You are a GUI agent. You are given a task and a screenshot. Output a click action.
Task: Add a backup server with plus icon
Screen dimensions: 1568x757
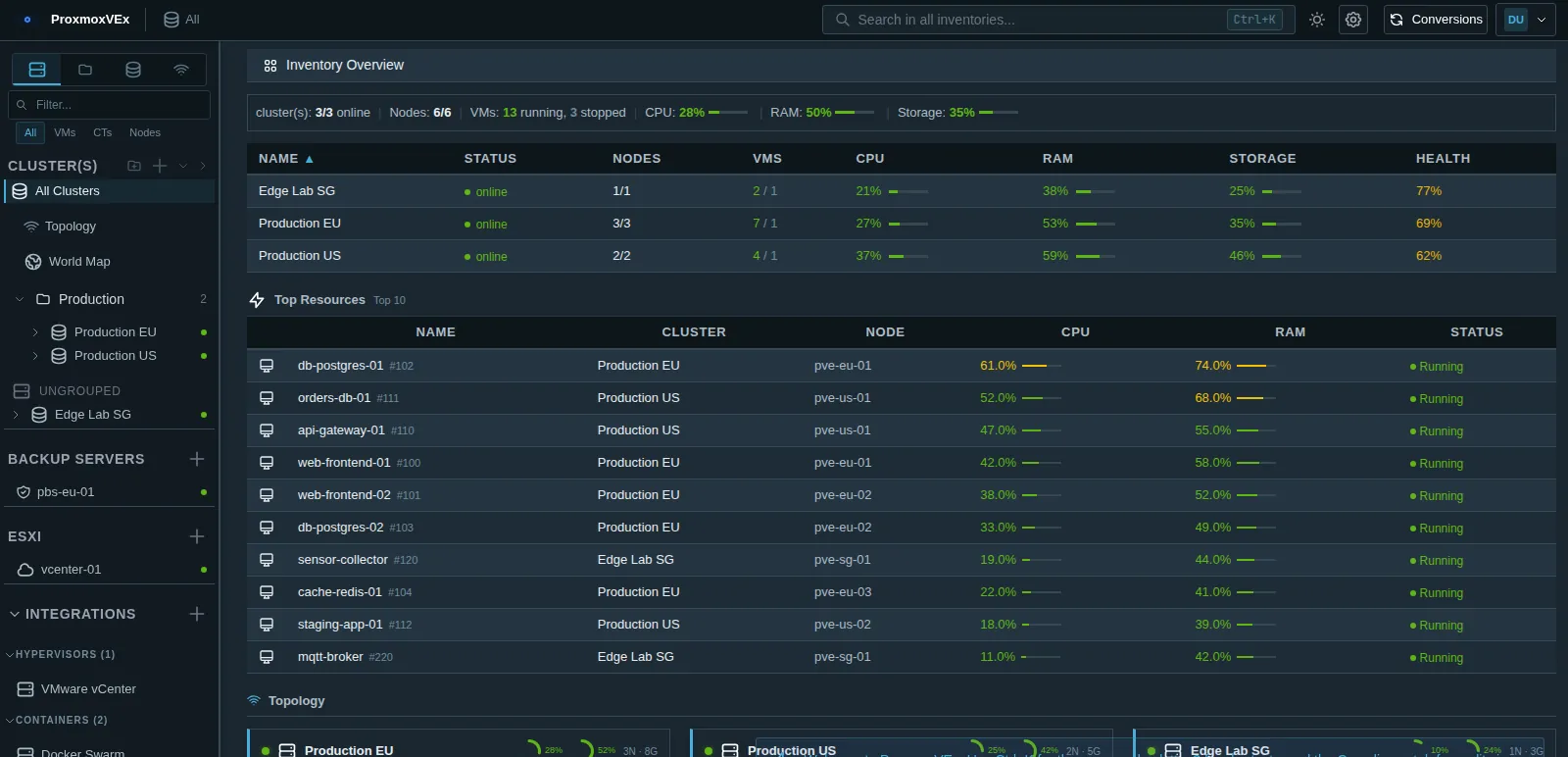coord(197,459)
